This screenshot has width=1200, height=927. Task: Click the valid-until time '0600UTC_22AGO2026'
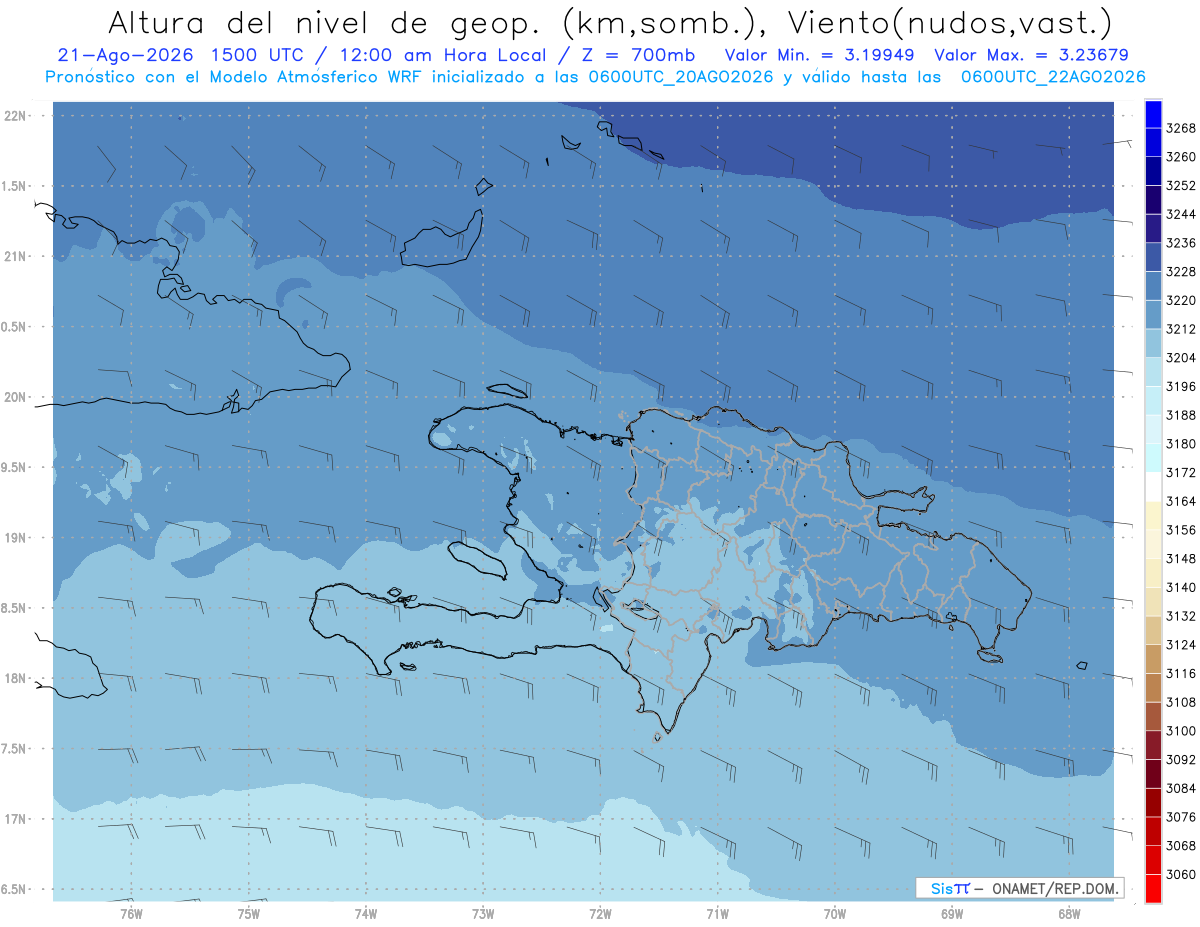pyautogui.click(x=1054, y=76)
